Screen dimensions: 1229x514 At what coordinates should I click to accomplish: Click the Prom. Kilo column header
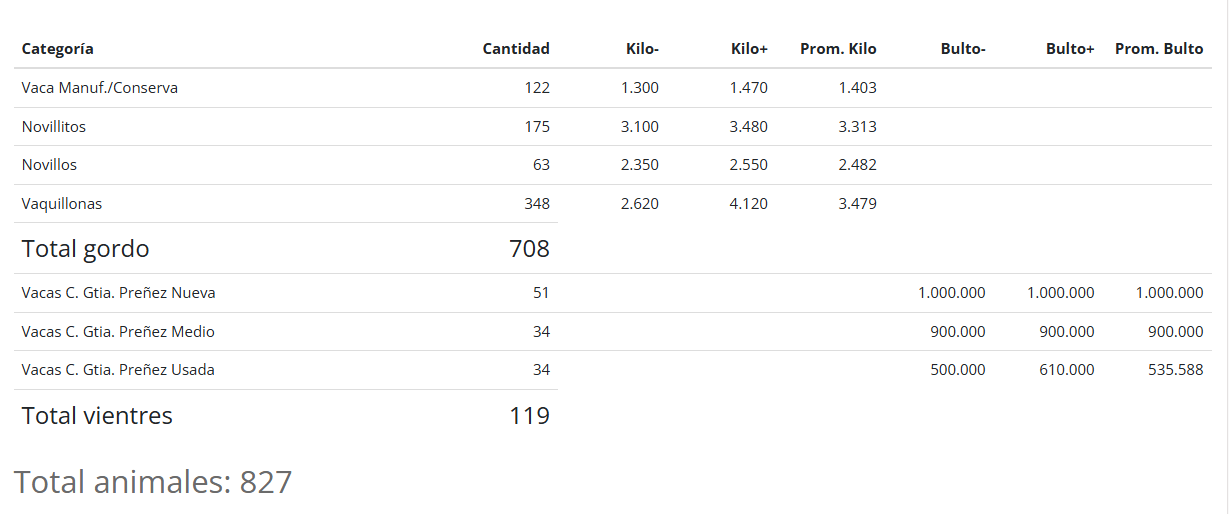838,49
